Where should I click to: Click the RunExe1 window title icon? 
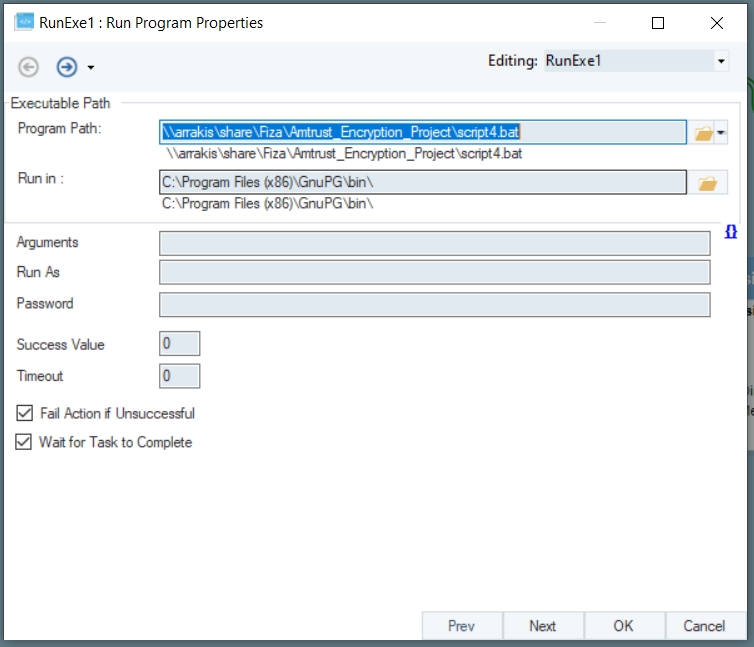click(24, 22)
